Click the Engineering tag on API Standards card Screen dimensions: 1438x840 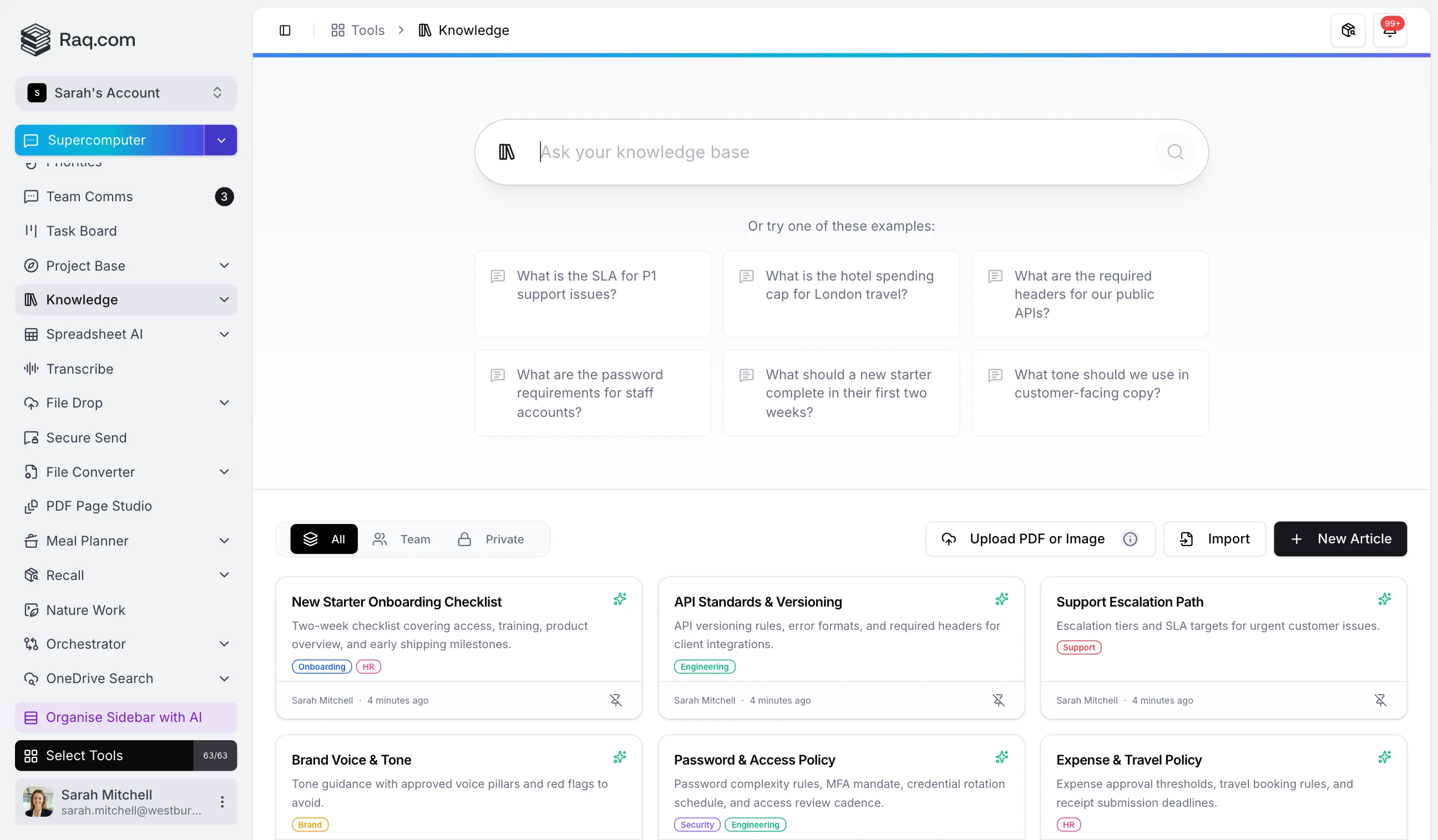(705, 666)
